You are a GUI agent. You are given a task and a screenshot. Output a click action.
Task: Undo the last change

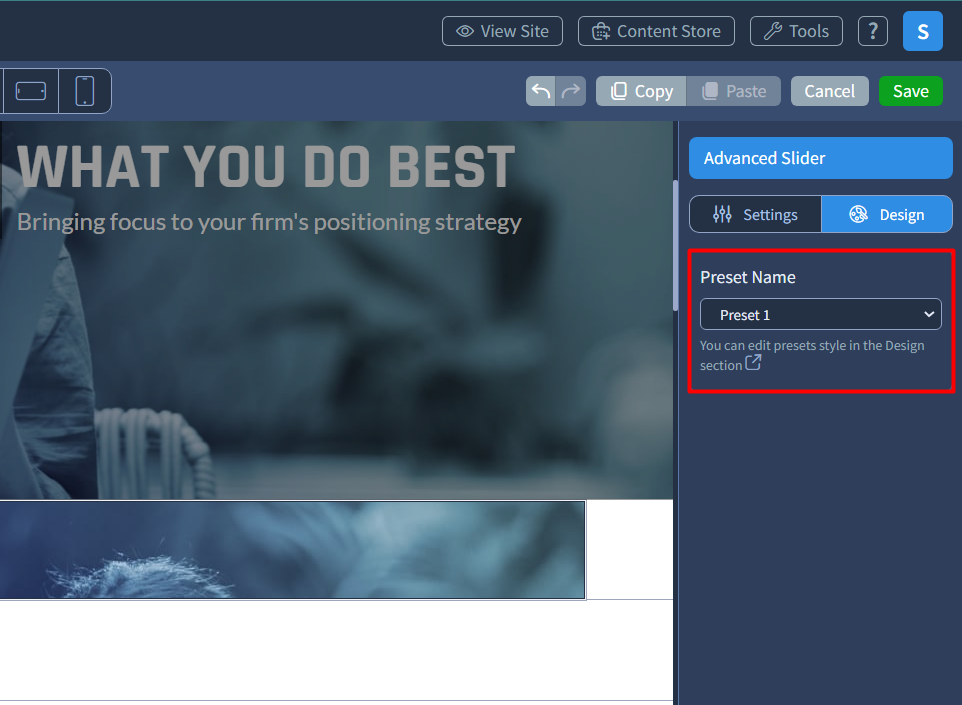(x=541, y=91)
